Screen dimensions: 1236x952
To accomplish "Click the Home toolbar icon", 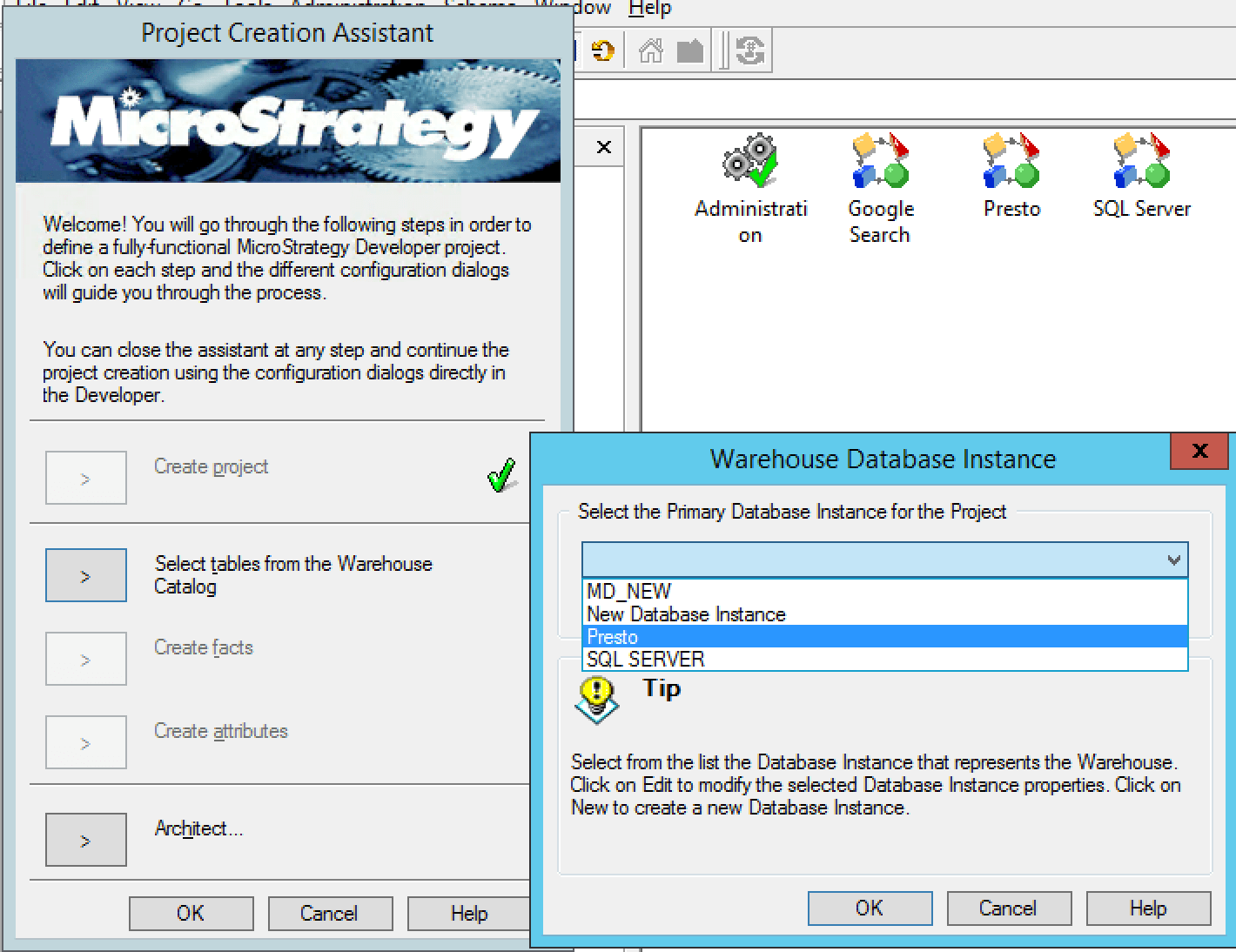I will point(650,51).
